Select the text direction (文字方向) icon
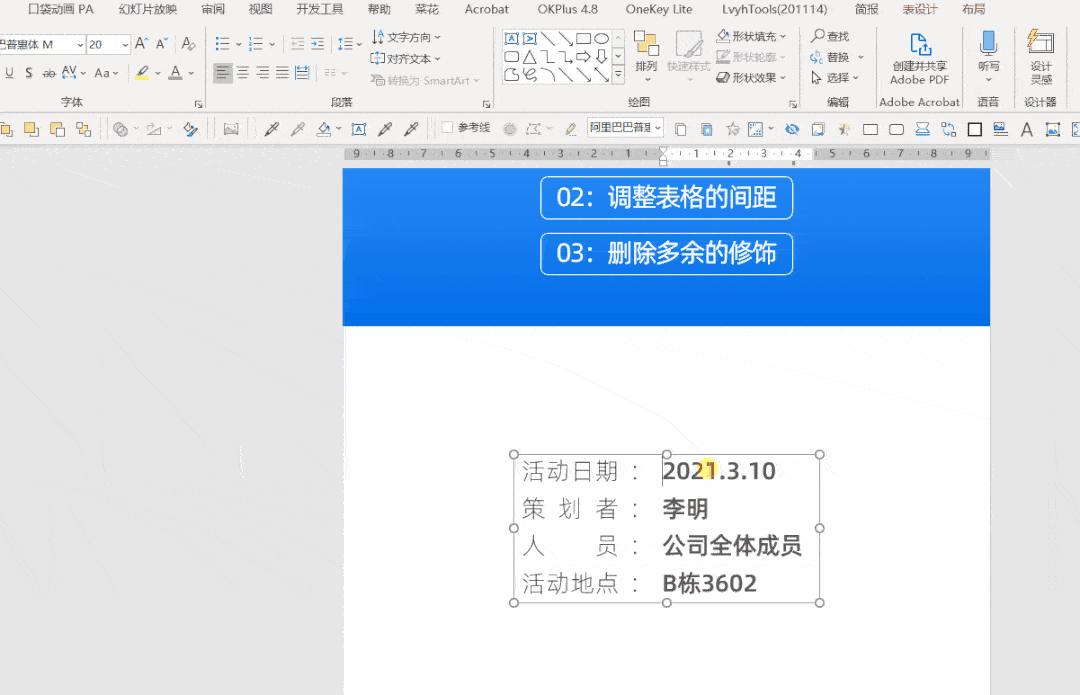The width and height of the screenshot is (1080, 695). click(403, 37)
